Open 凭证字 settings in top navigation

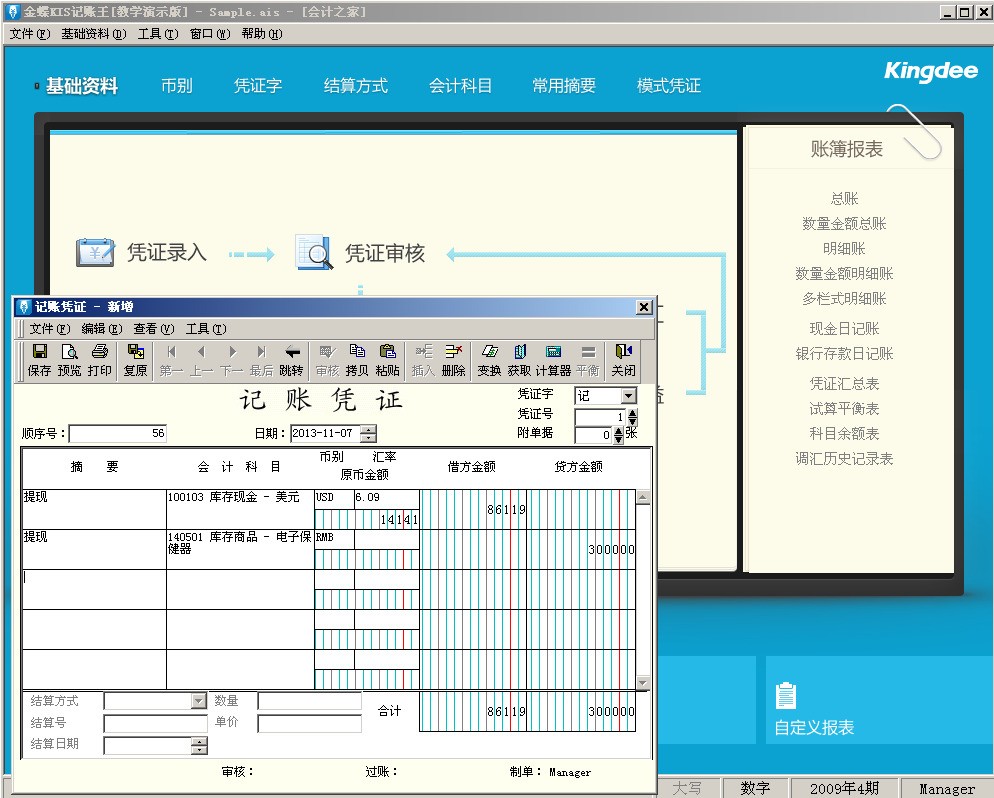257,86
